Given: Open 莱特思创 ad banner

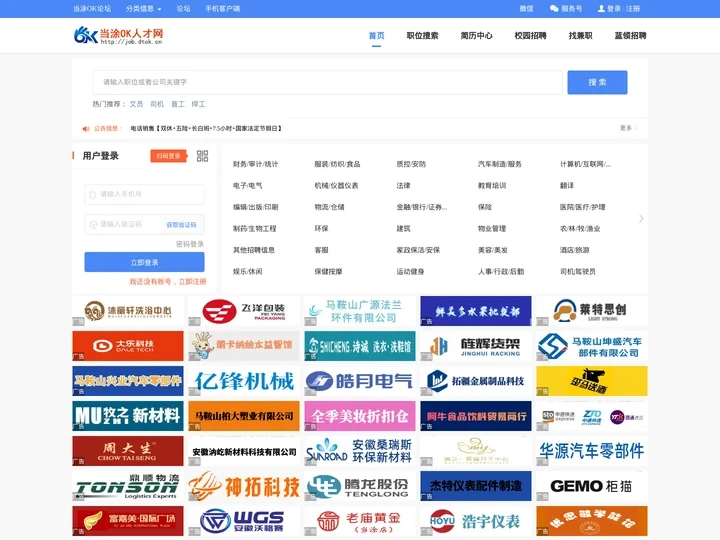Looking at the screenshot, I should pos(592,311).
